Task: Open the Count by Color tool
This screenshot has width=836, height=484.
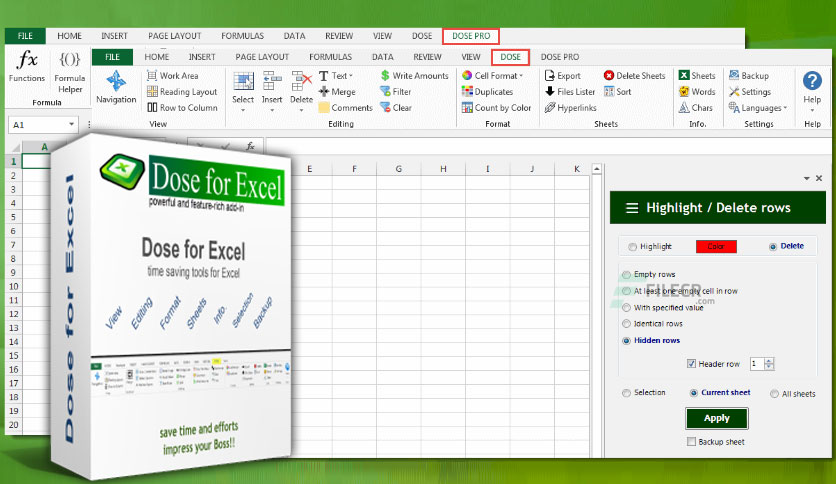Action: tap(467, 108)
